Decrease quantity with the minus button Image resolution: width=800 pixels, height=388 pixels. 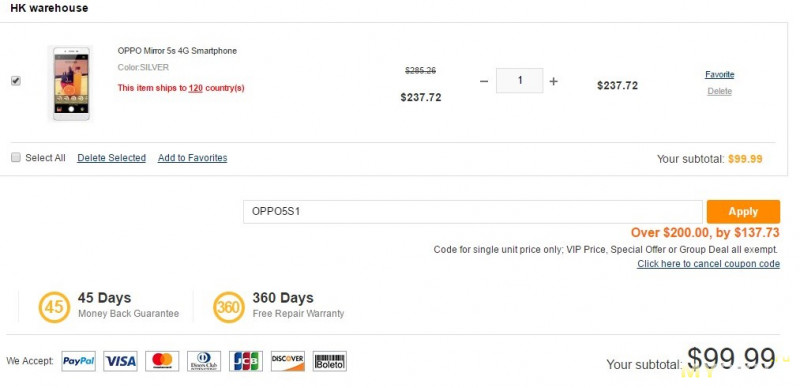click(x=484, y=81)
